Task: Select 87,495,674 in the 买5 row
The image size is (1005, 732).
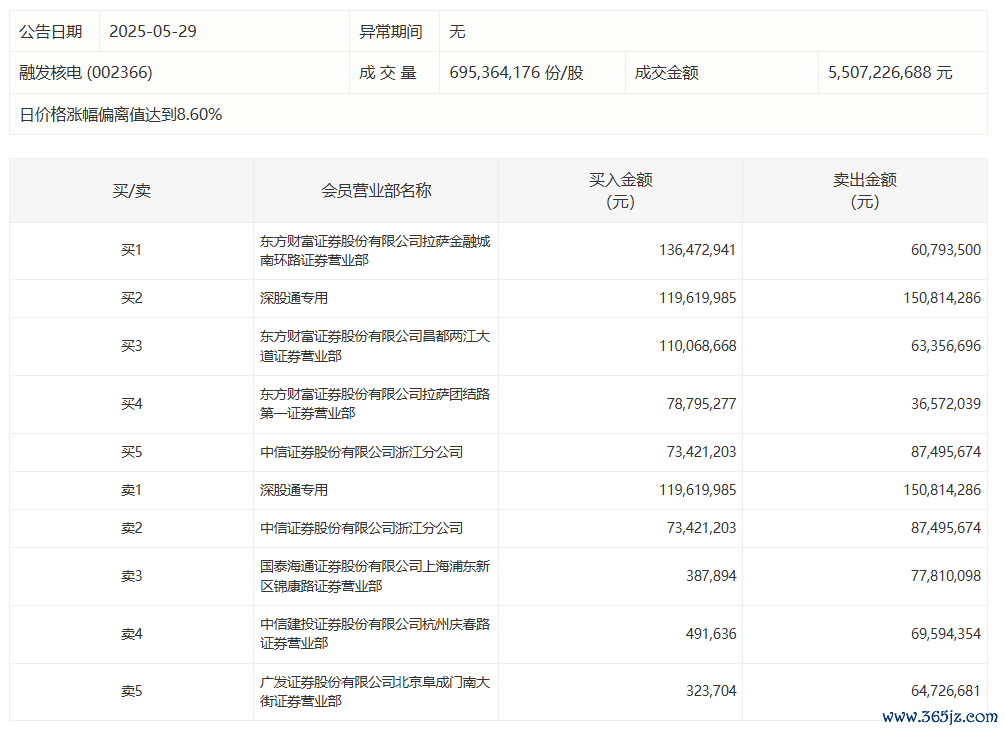Action: pos(946,452)
